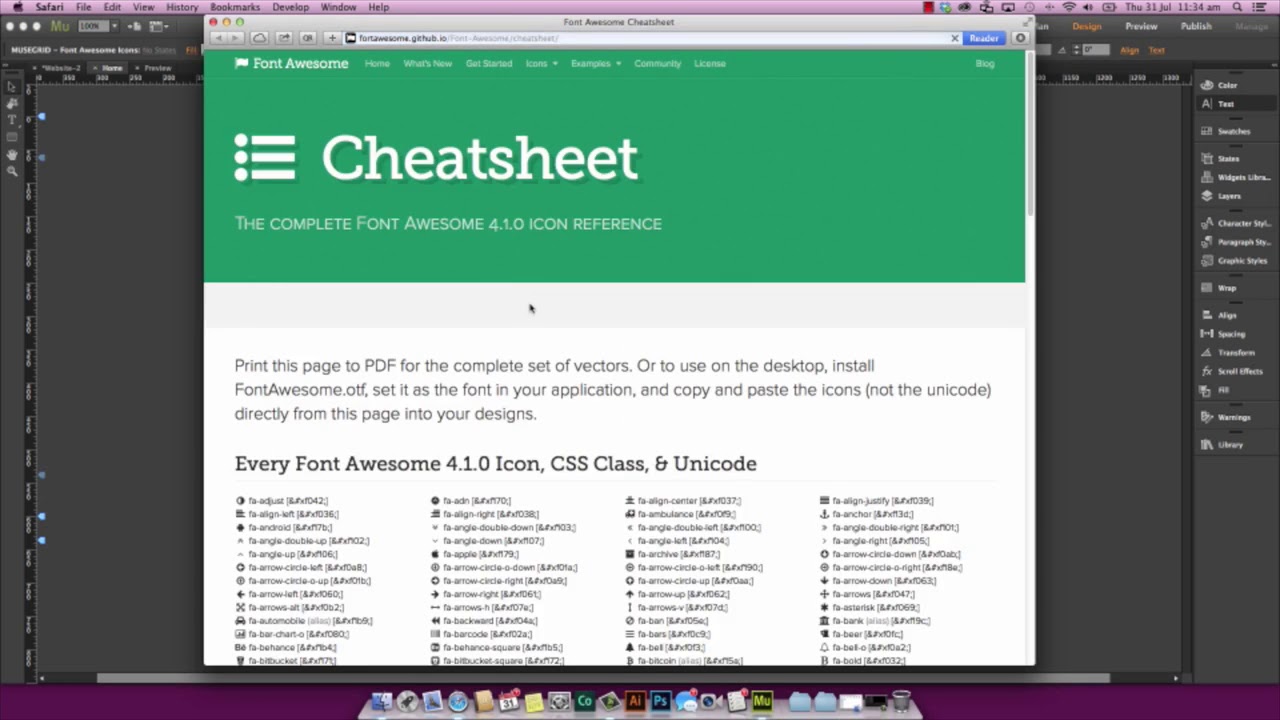Open the Blog link

(x=985, y=63)
